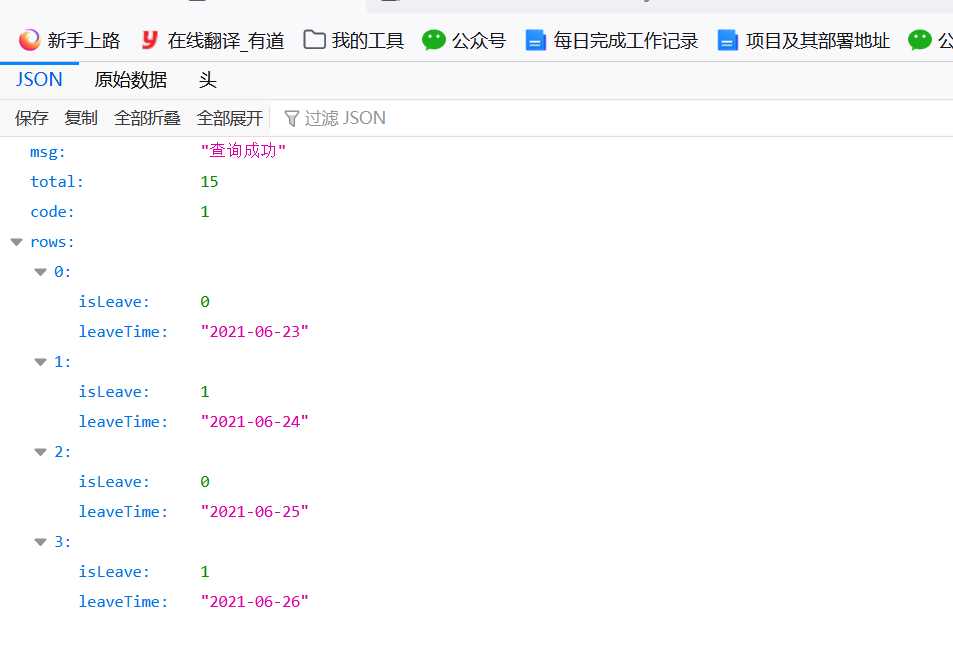Select the total value 15
Screen dimensions: 953x656
click(x=209, y=182)
